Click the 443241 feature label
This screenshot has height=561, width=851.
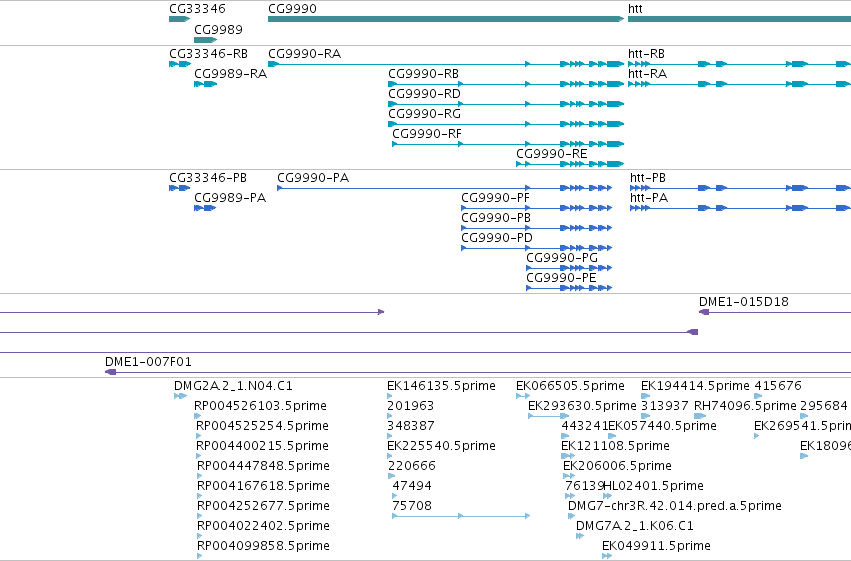585,426
